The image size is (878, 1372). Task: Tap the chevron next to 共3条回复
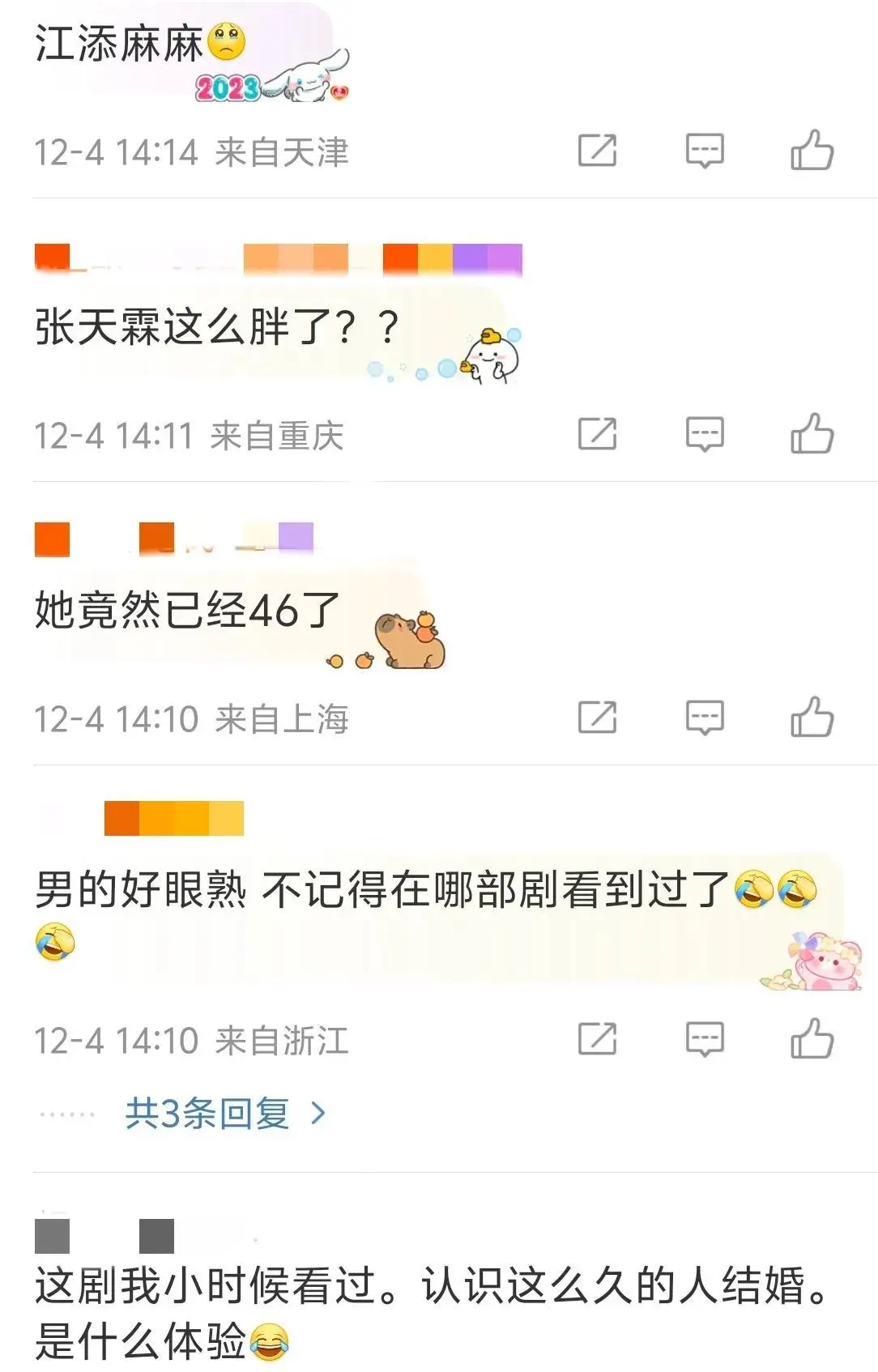pyautogui.click(x=318, y=1114)
